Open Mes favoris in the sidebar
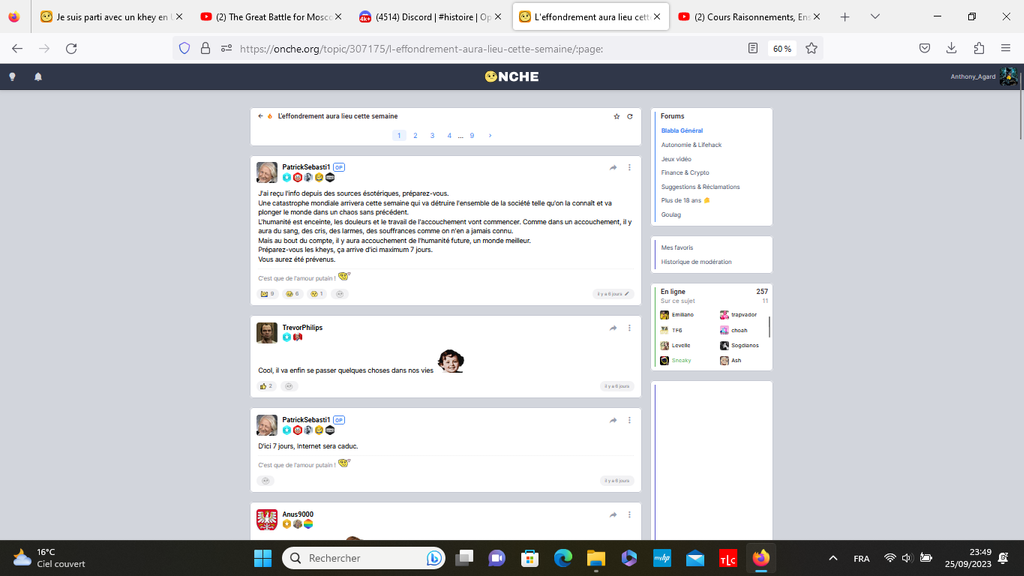The width and height of the screenshot is (1024, 576). point(677,247)
